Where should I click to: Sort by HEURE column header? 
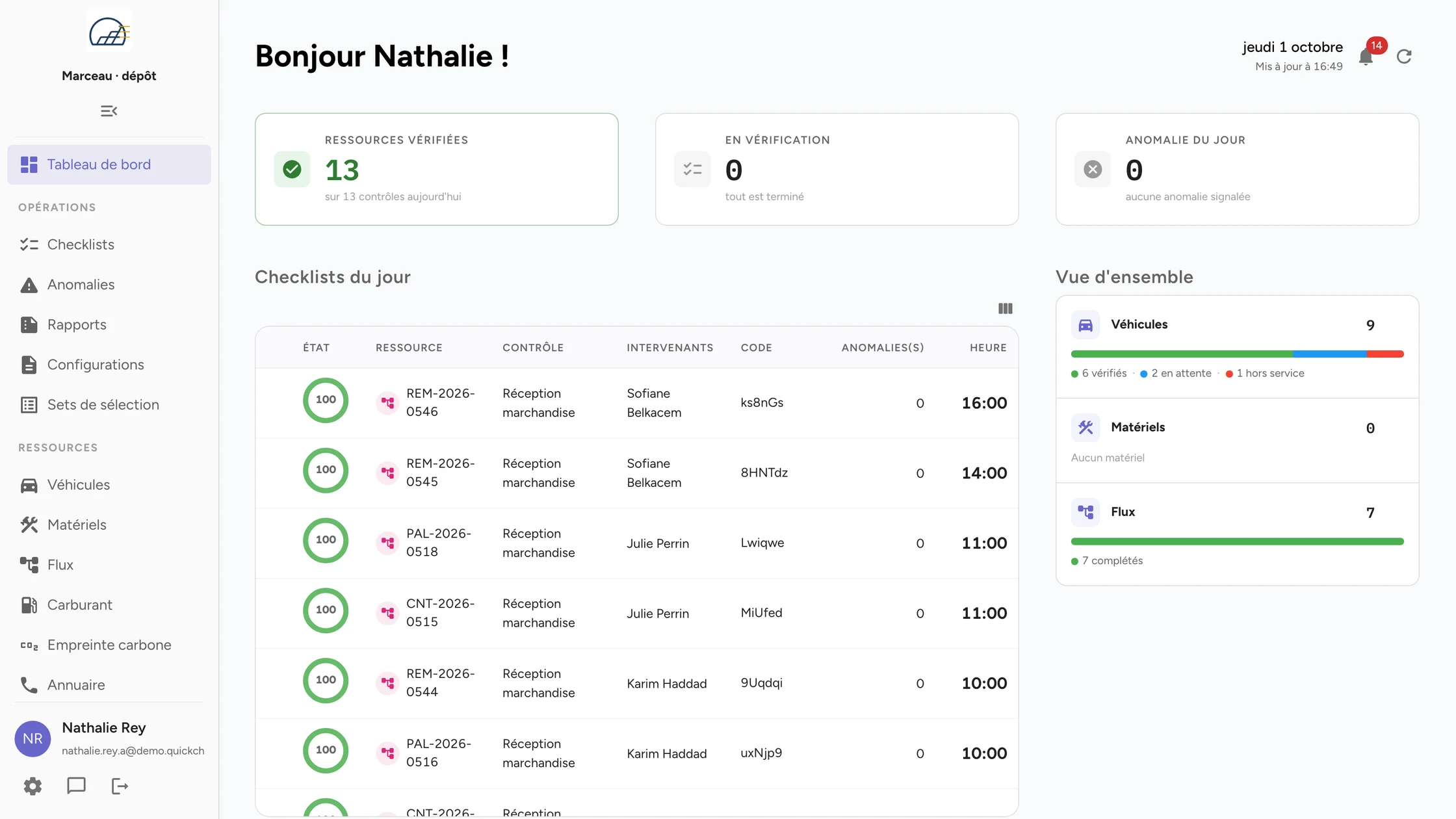[988, 348]
